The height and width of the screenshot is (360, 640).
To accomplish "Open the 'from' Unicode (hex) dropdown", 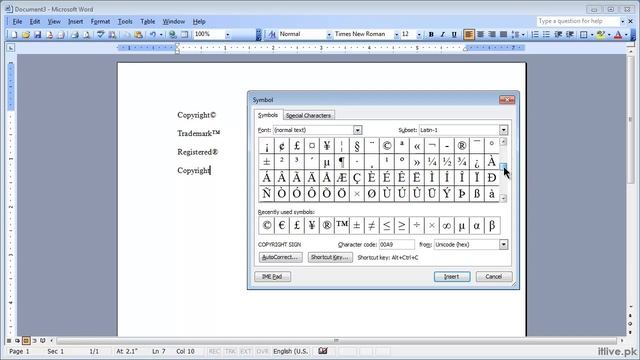I will coord(503,244).
